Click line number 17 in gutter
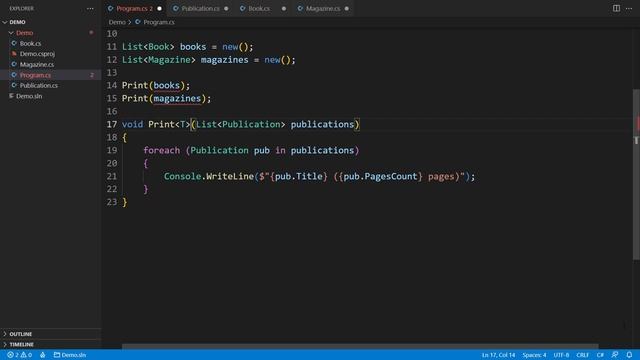Screen dimensions: 640x360 click(112, 124)
